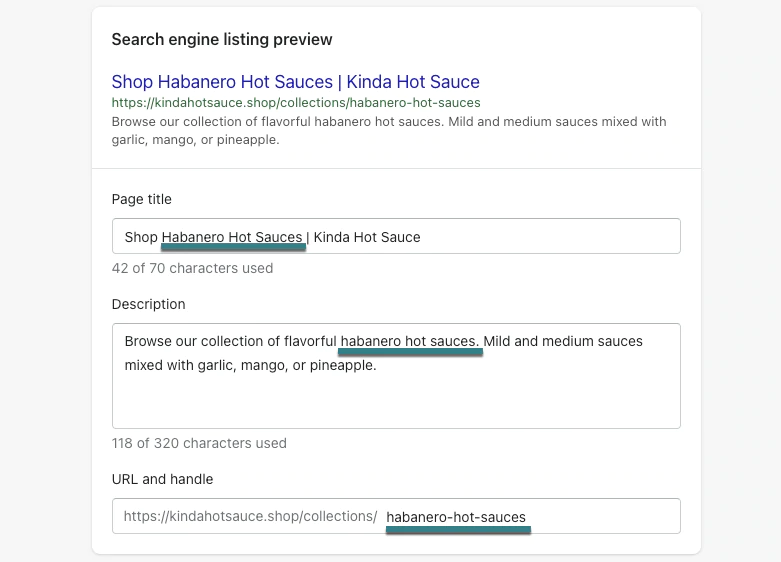Click the "habanero-hot-sauces" handle text
Viewport: 781px width, 562px height.
click(x=456, y=517)
